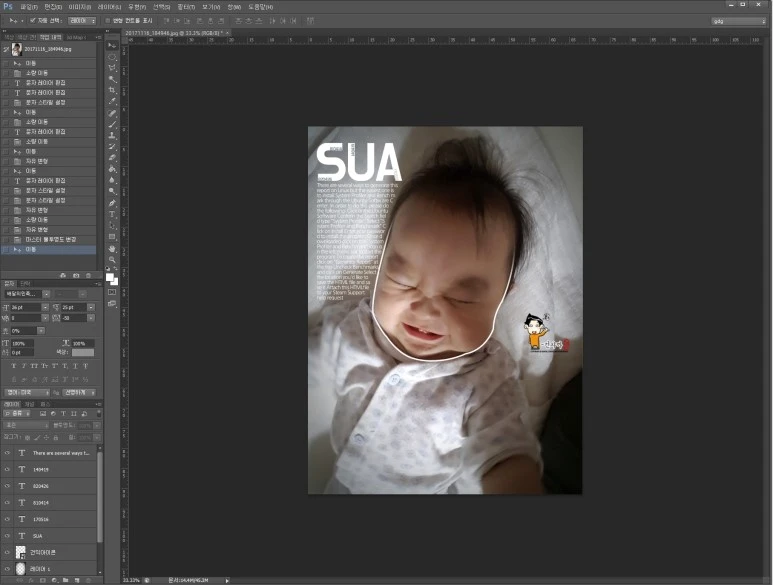
Task: Apply Underline style in Character panel
Action: (x=75, y=366)
